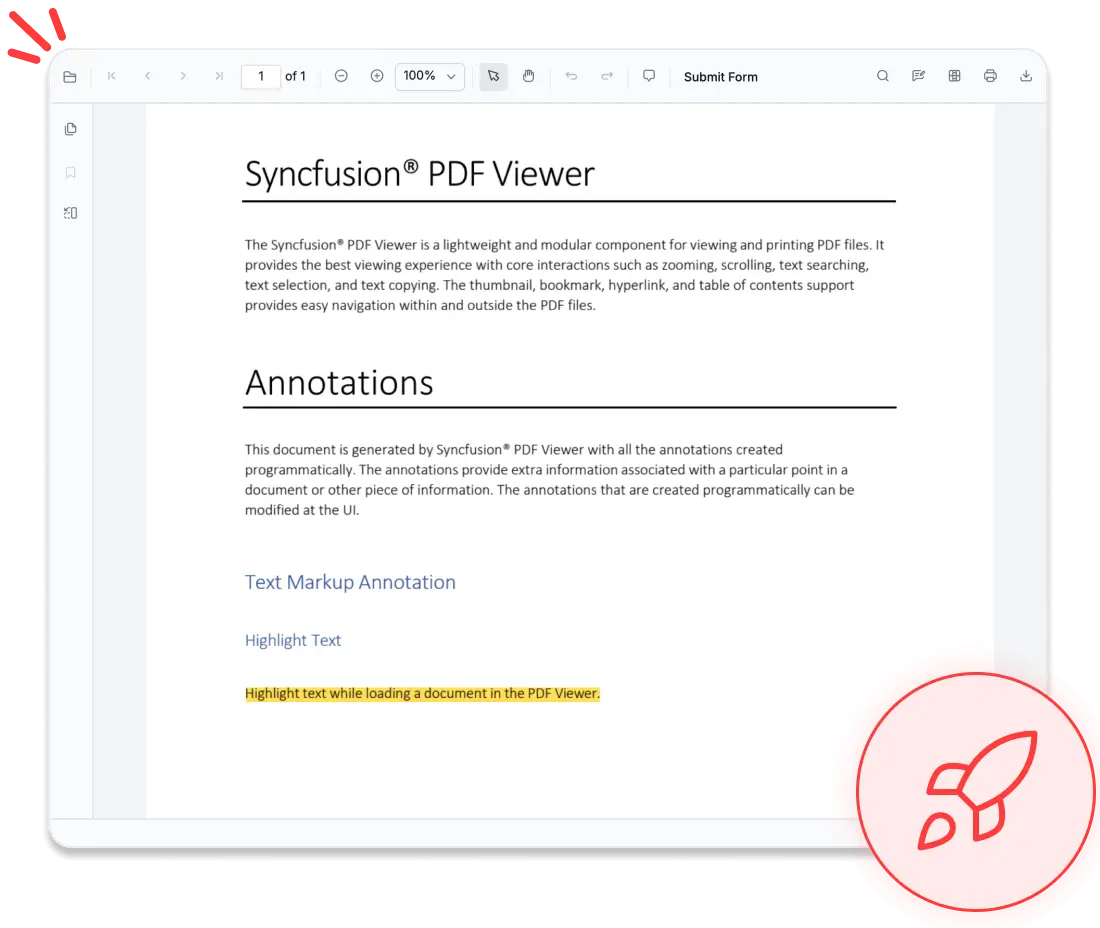Open the page organizer sidebar icon
This screenshot has width=1100, height=928.
tap(70, 213)
